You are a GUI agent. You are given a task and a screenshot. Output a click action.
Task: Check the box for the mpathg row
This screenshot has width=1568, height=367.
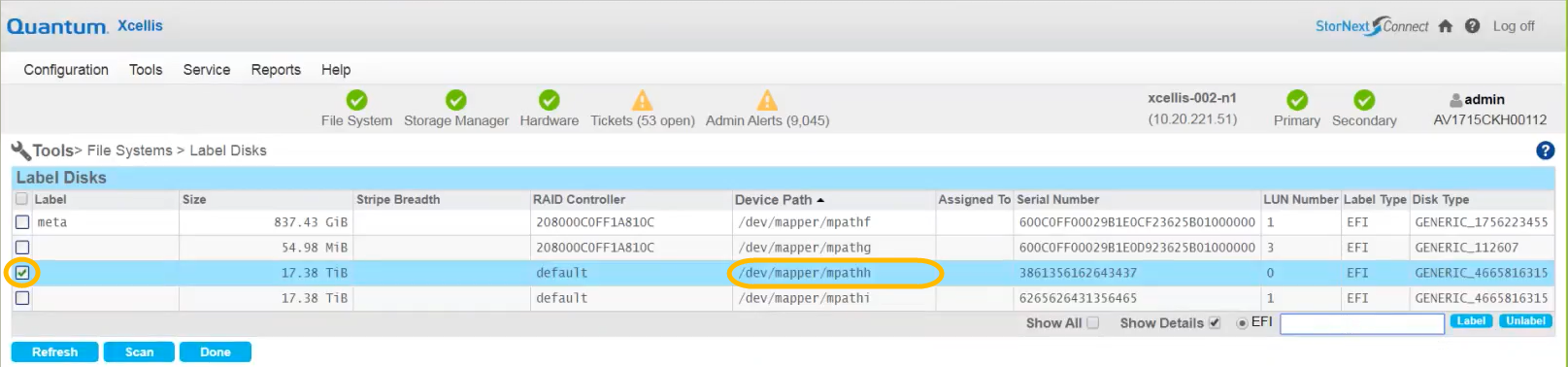click(22, 248)
